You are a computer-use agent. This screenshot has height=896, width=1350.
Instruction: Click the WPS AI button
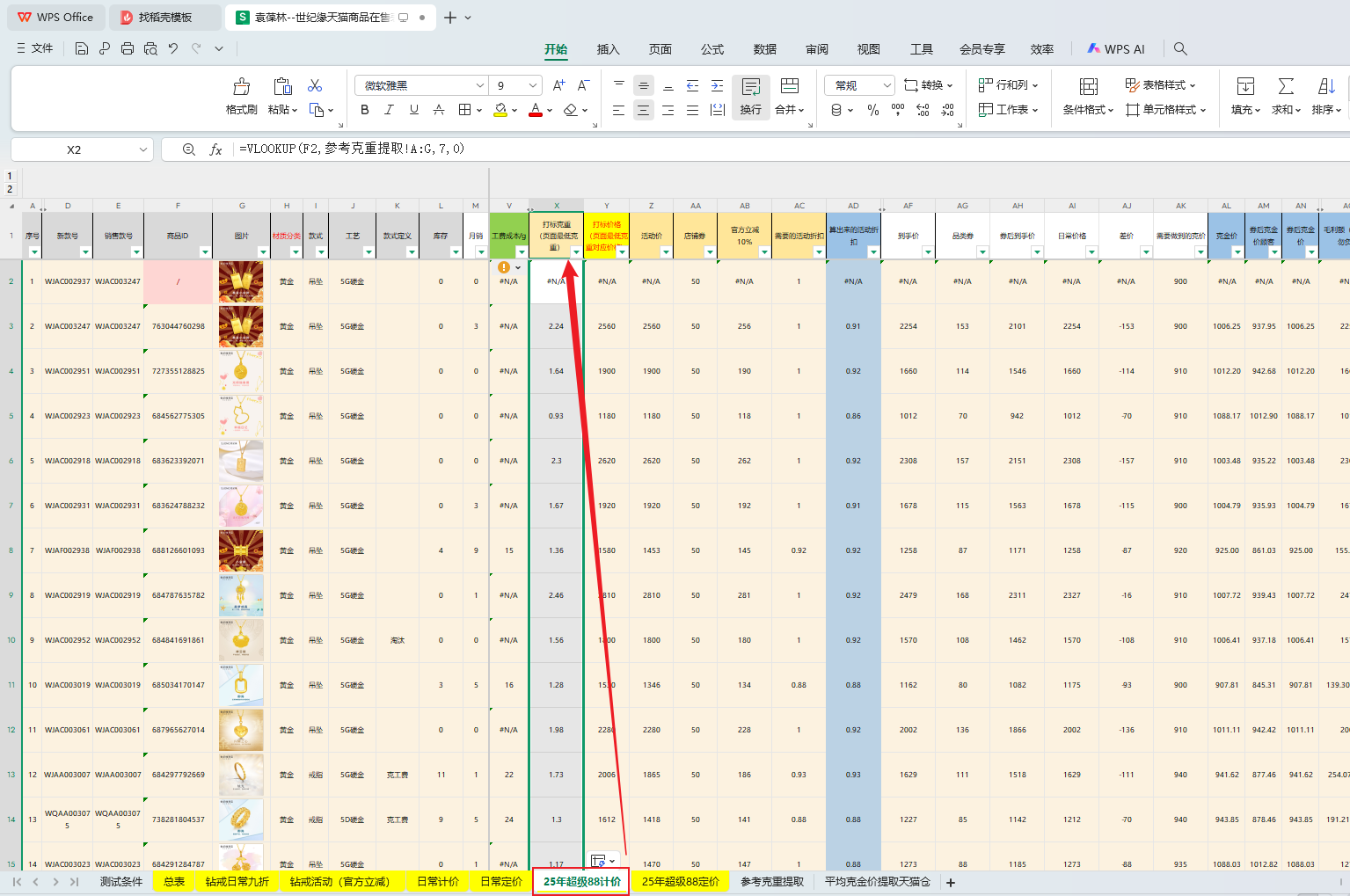pyautogui.click(x=1116, y=49)
